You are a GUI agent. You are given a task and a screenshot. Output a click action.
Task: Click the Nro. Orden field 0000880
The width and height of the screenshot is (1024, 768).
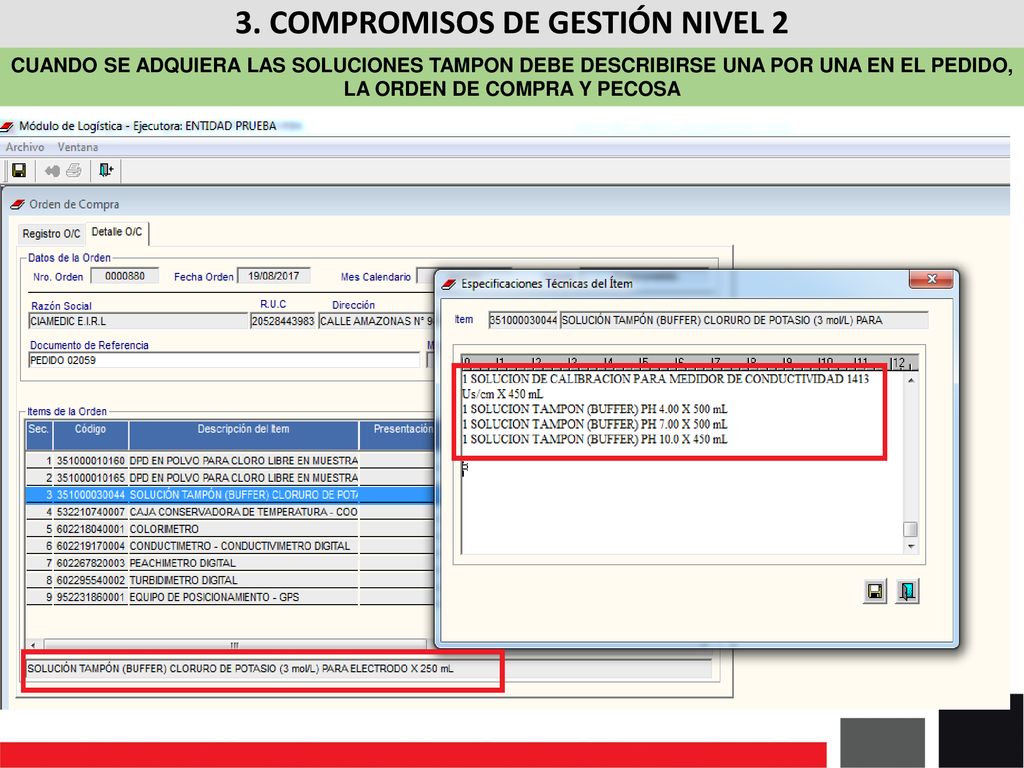[124, 276]
